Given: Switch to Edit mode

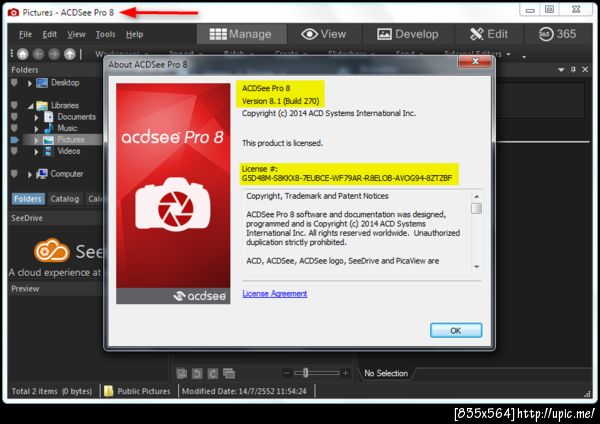Looking at the screenshot, I should tap(489, 34).
